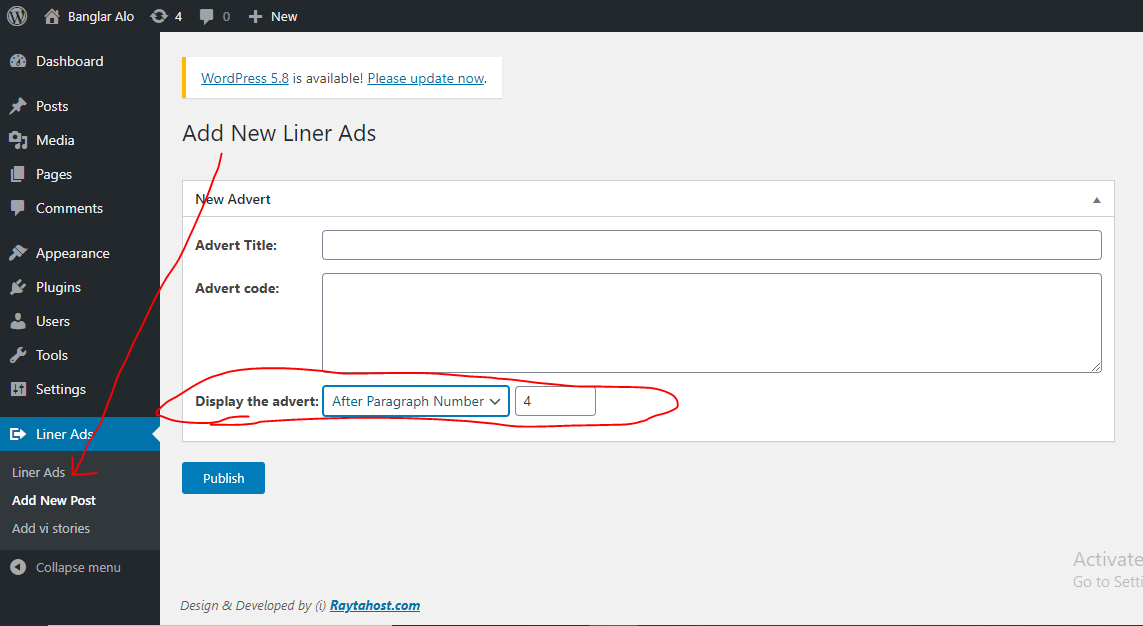Open the Dashboard menu icon
The image size is (1143, 626).
click(x=18, y=61)
